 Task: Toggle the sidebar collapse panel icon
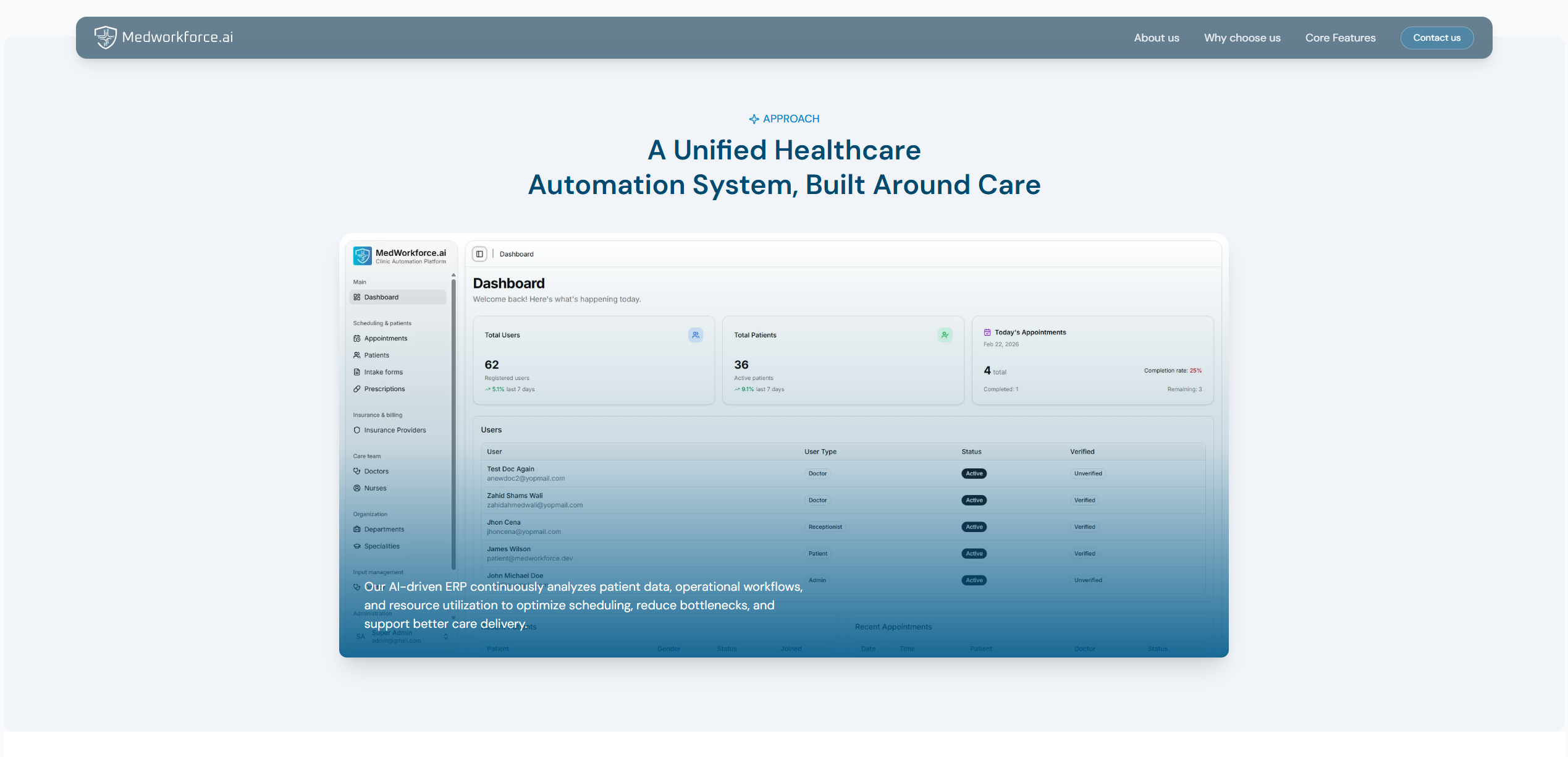479,254
